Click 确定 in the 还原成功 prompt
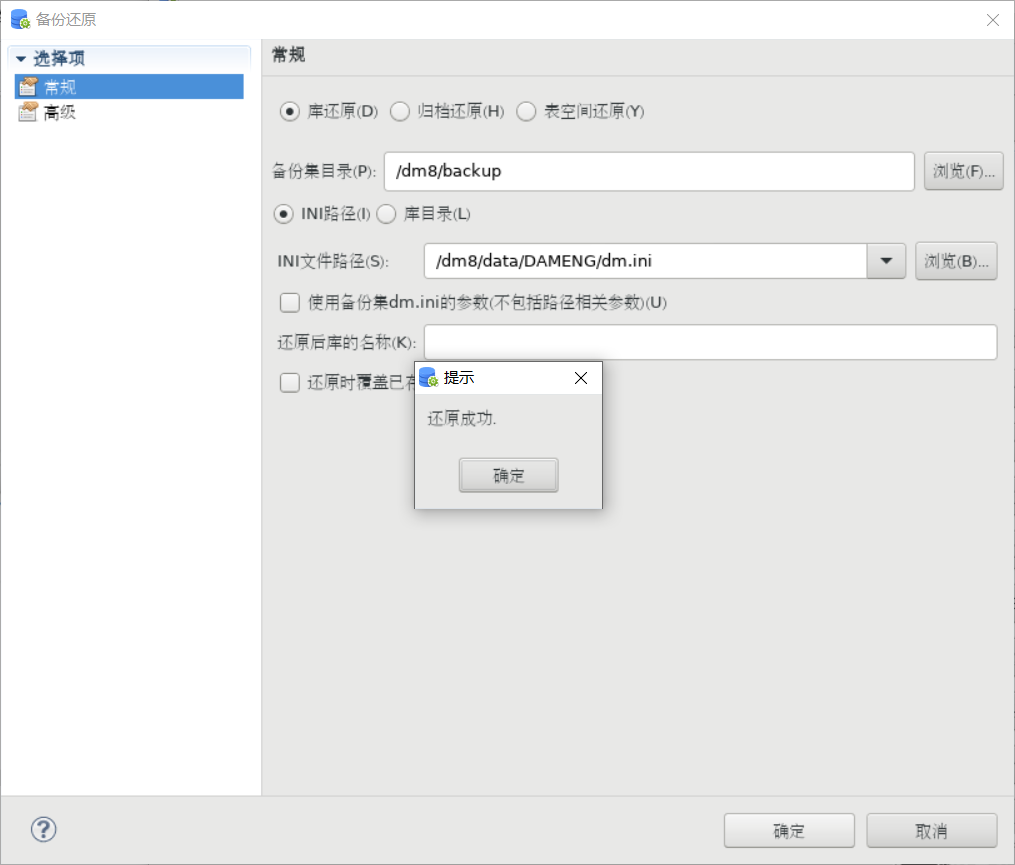This screenshot has width=1015, height=865. [x=508, y=475]
